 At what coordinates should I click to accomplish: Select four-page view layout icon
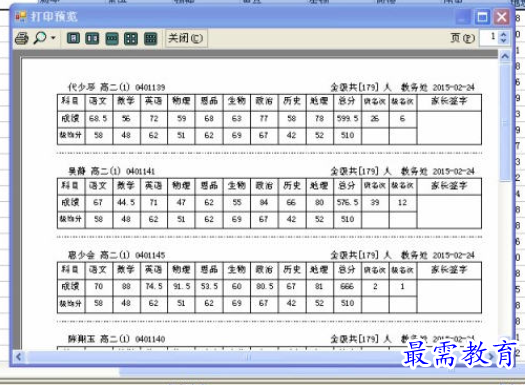coord(131,38)
